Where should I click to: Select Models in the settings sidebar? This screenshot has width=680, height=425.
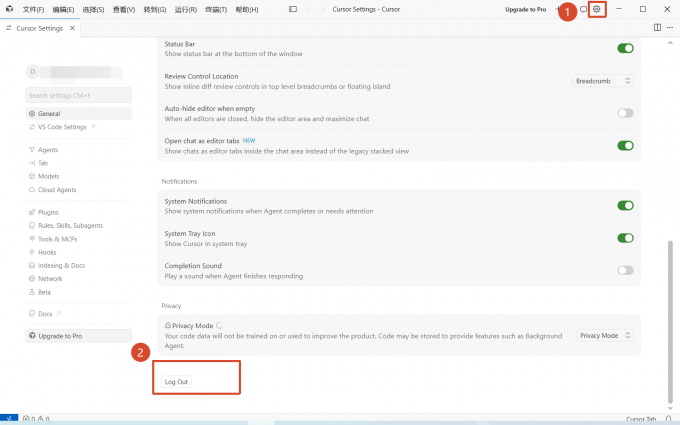tap(48, 176)
